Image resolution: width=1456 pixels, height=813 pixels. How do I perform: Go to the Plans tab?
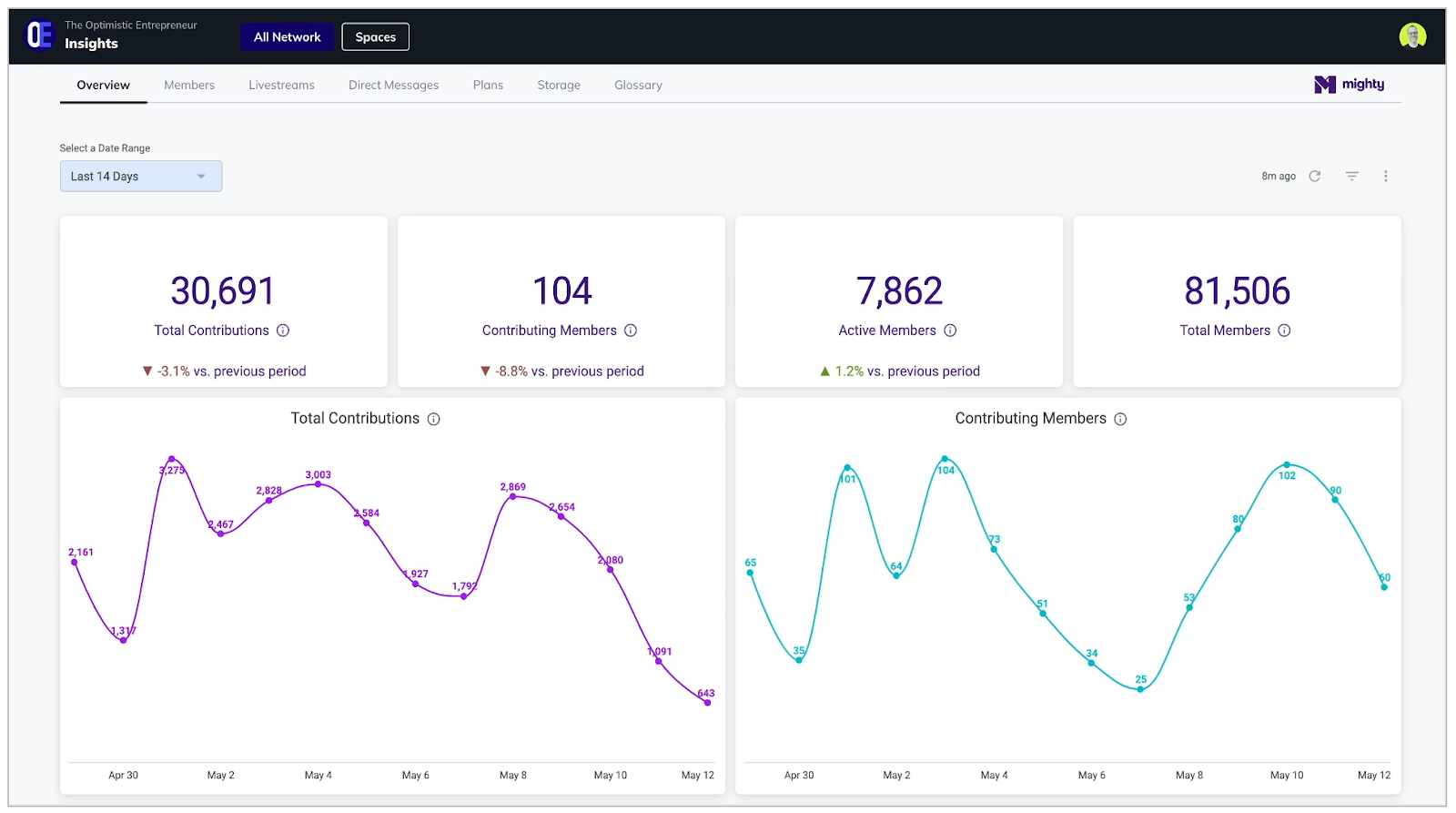[x=488, y=86]
